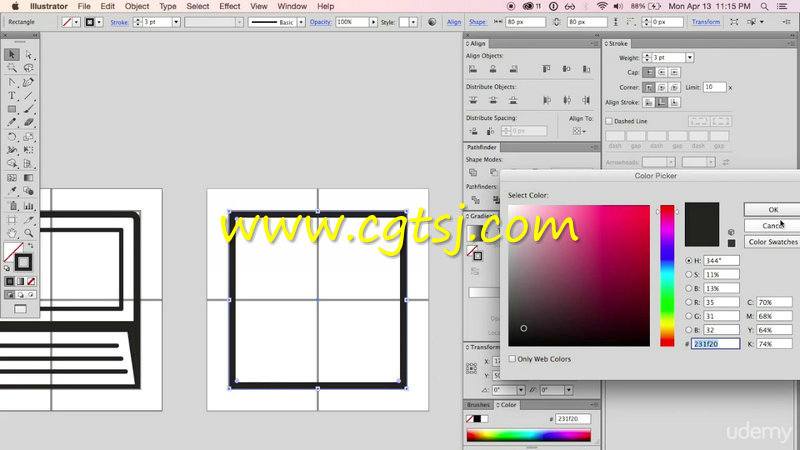Open the Basic brush definition dropdown

(301, 22)
